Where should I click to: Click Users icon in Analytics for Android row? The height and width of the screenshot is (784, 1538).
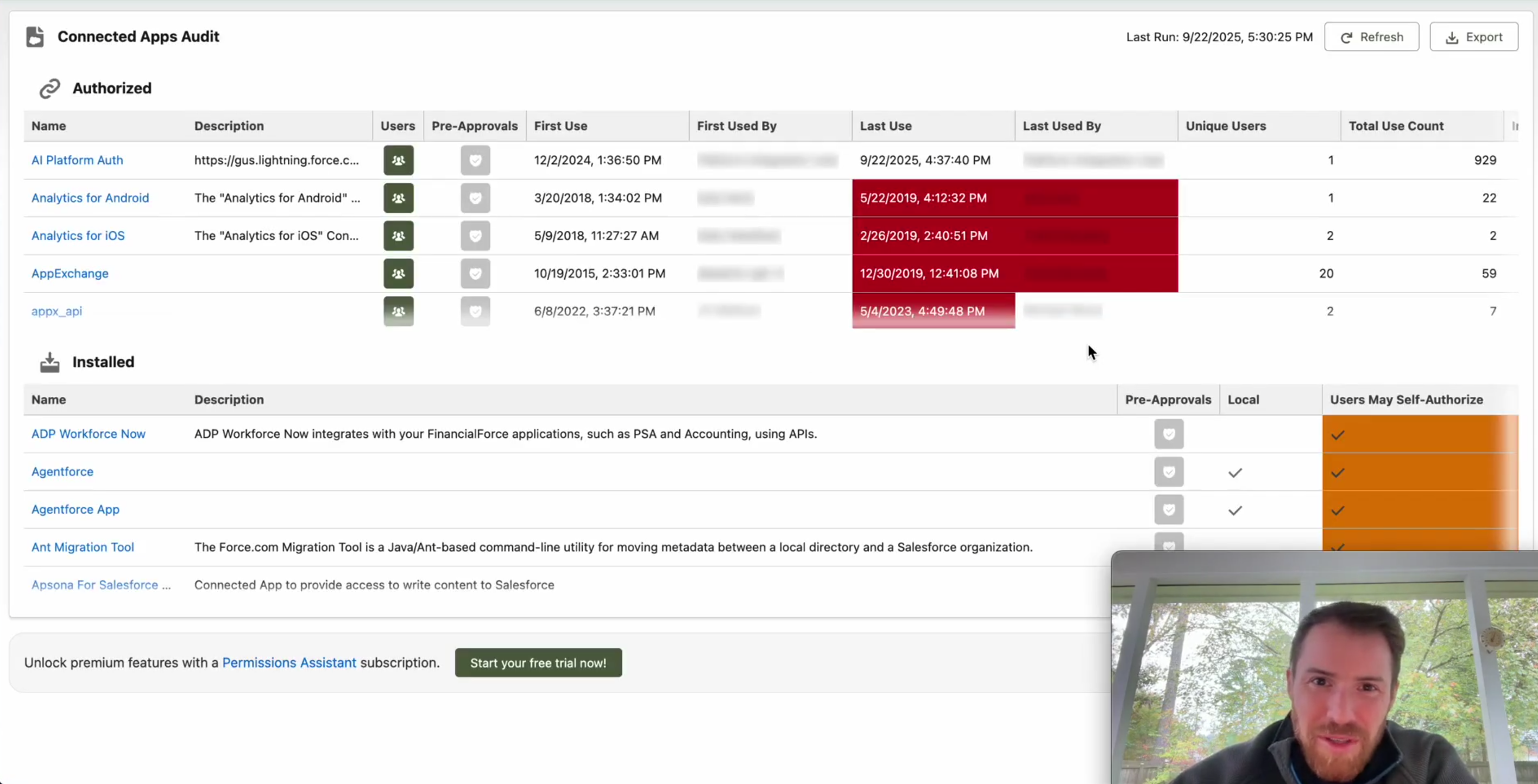[x=398, y=198]
